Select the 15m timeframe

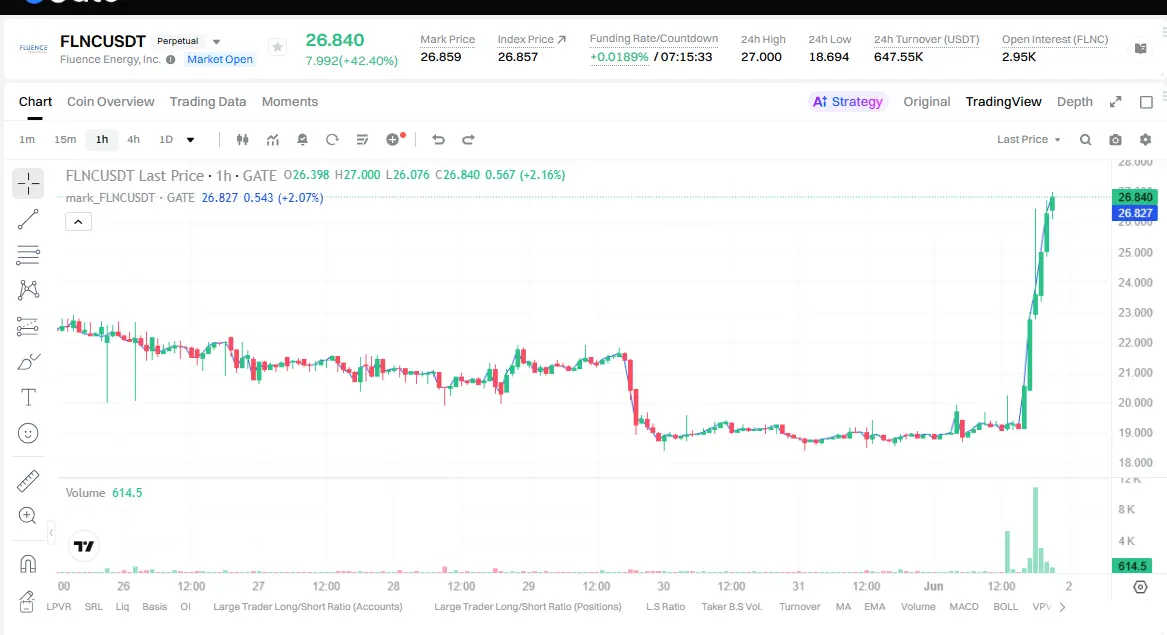coord(65,139)
